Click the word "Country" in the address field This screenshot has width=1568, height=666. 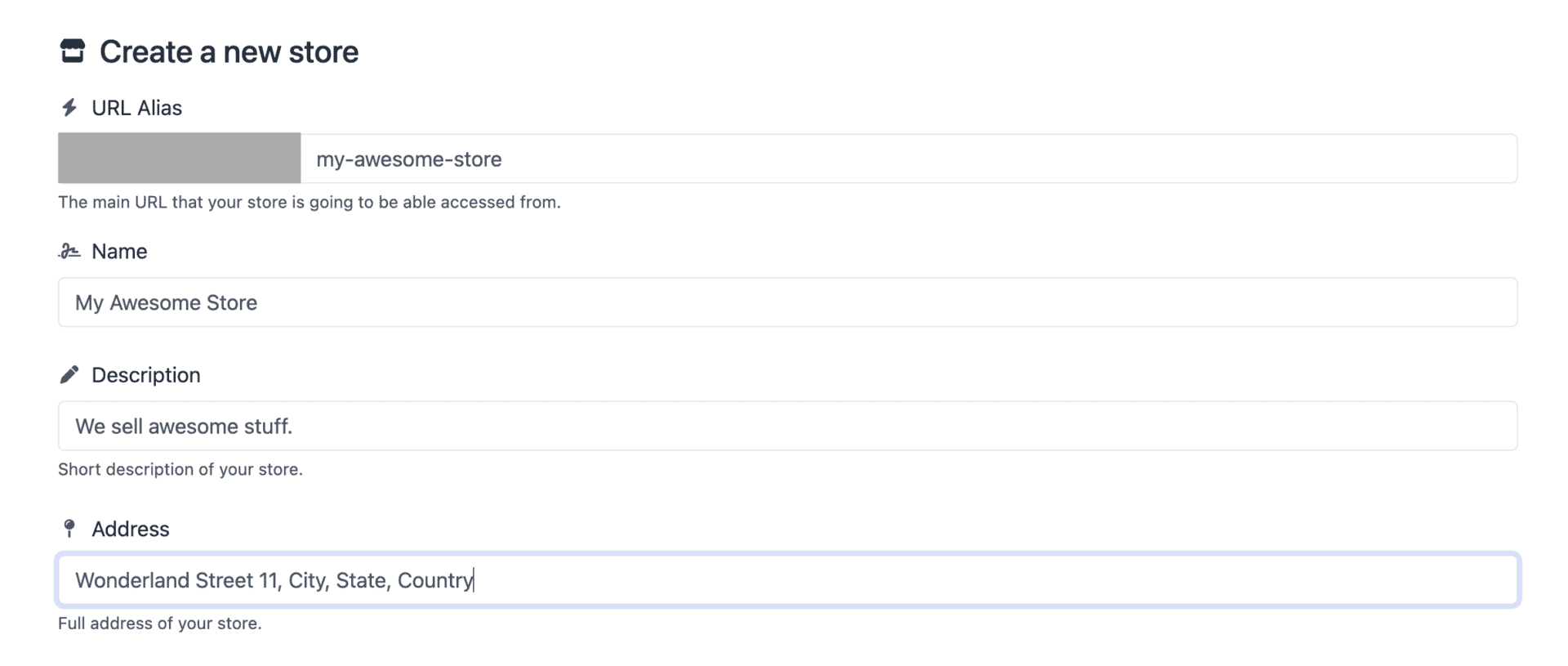[x=434, y=580]
